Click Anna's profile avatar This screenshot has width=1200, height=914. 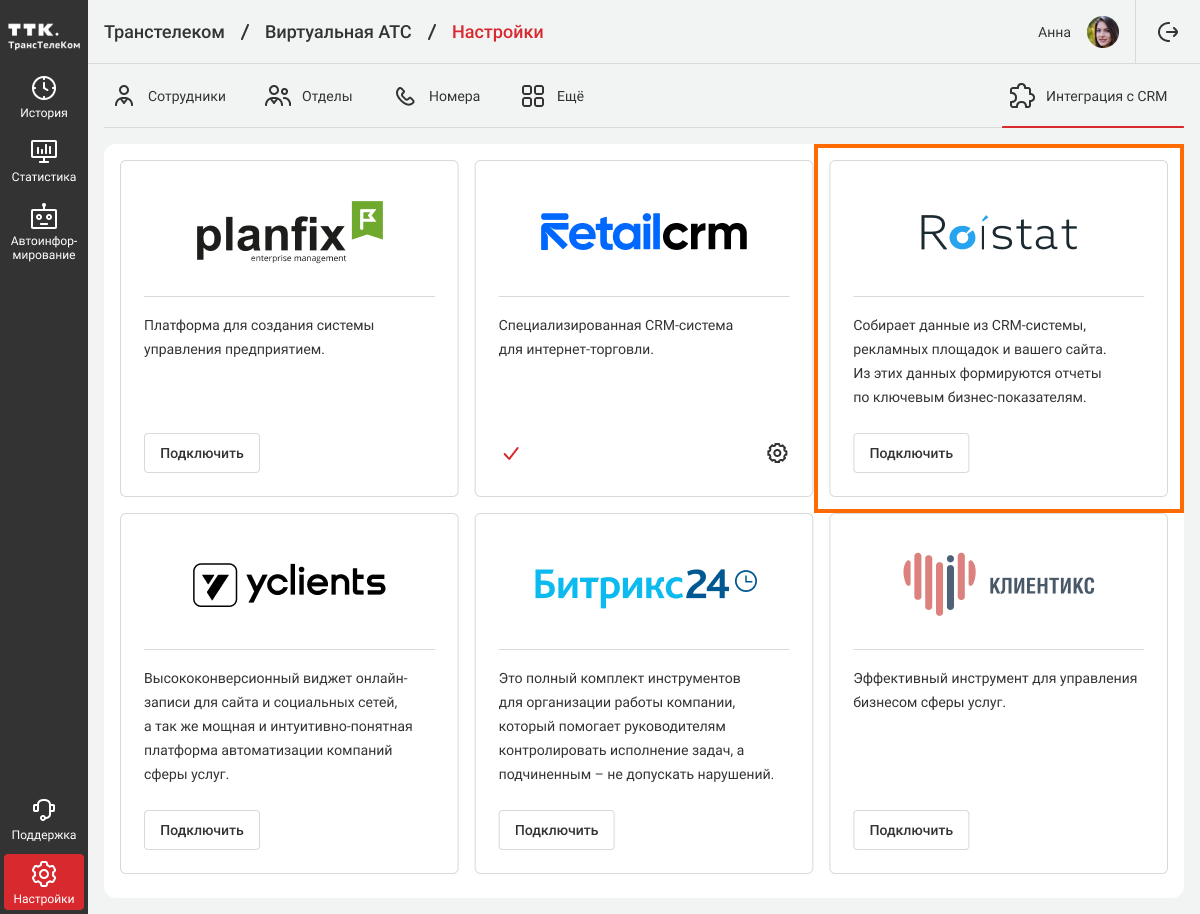pyautogui.click(x=1102, y=32)
